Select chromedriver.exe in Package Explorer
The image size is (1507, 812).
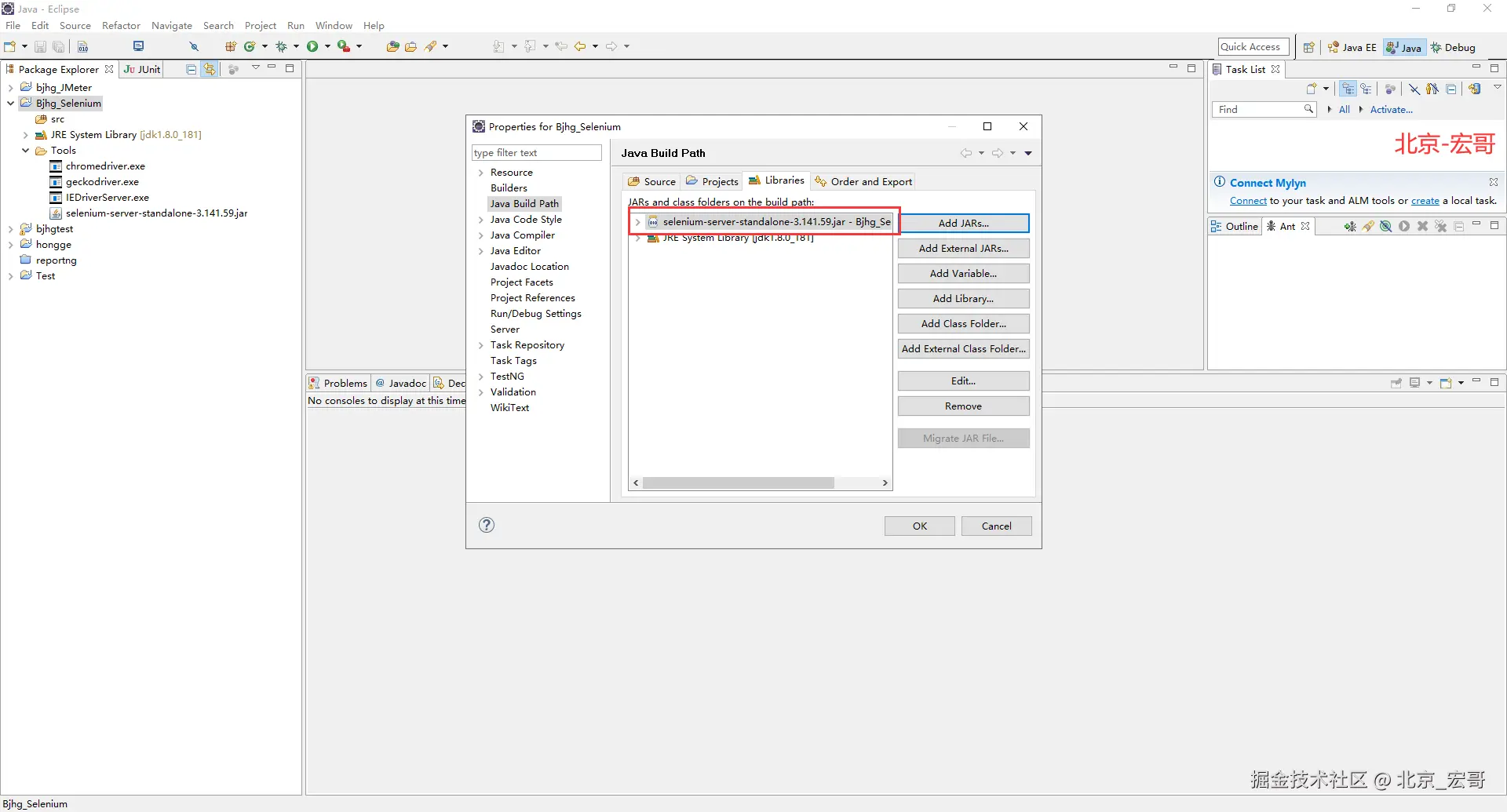pos(105,166)
